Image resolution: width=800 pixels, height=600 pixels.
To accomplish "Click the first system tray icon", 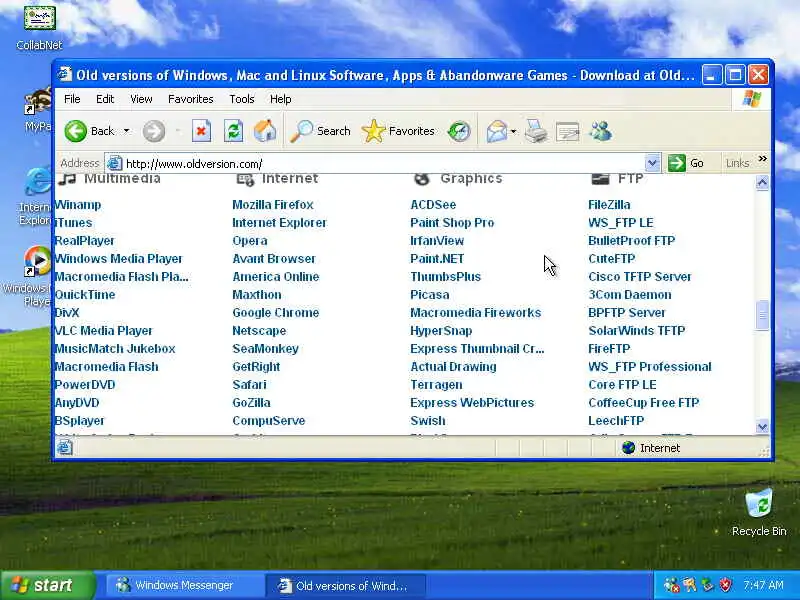I will tap(672, 585).
